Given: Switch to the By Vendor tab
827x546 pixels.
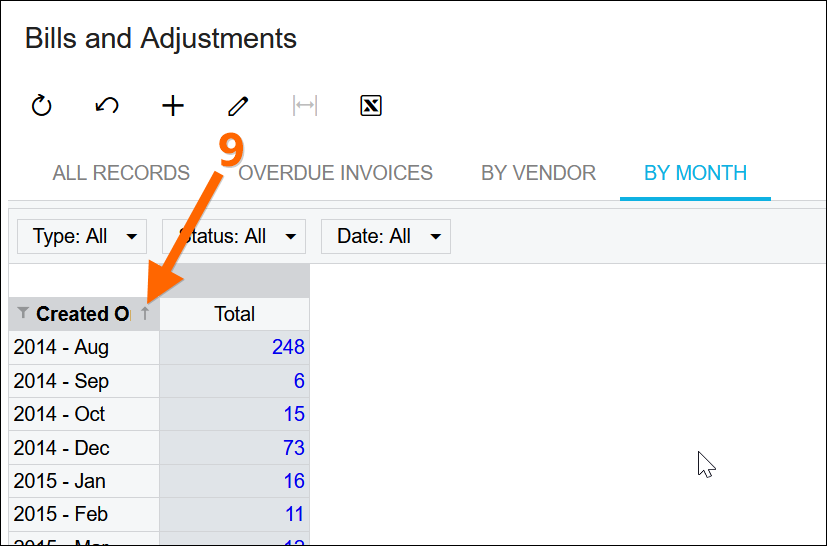Looking at the screenshot, I should pyautogui.click(x=538, y=173).
